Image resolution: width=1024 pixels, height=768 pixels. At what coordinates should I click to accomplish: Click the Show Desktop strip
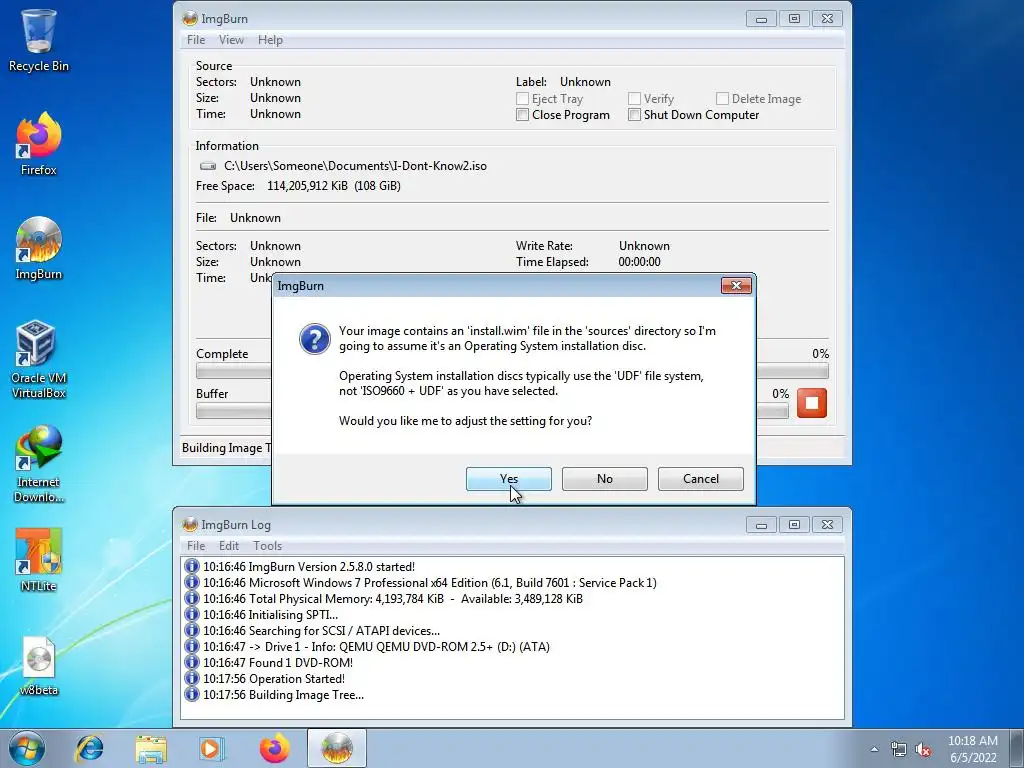pyautogui.click(x=1017, y=748)
